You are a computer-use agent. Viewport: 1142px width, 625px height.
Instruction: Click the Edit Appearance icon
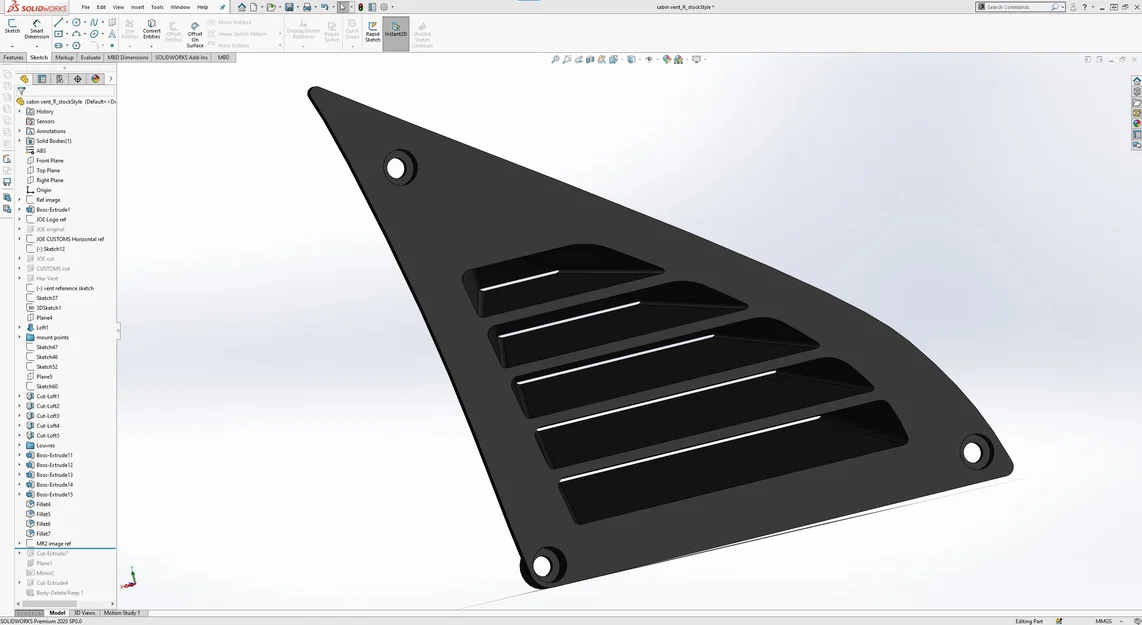coord(666,59)
